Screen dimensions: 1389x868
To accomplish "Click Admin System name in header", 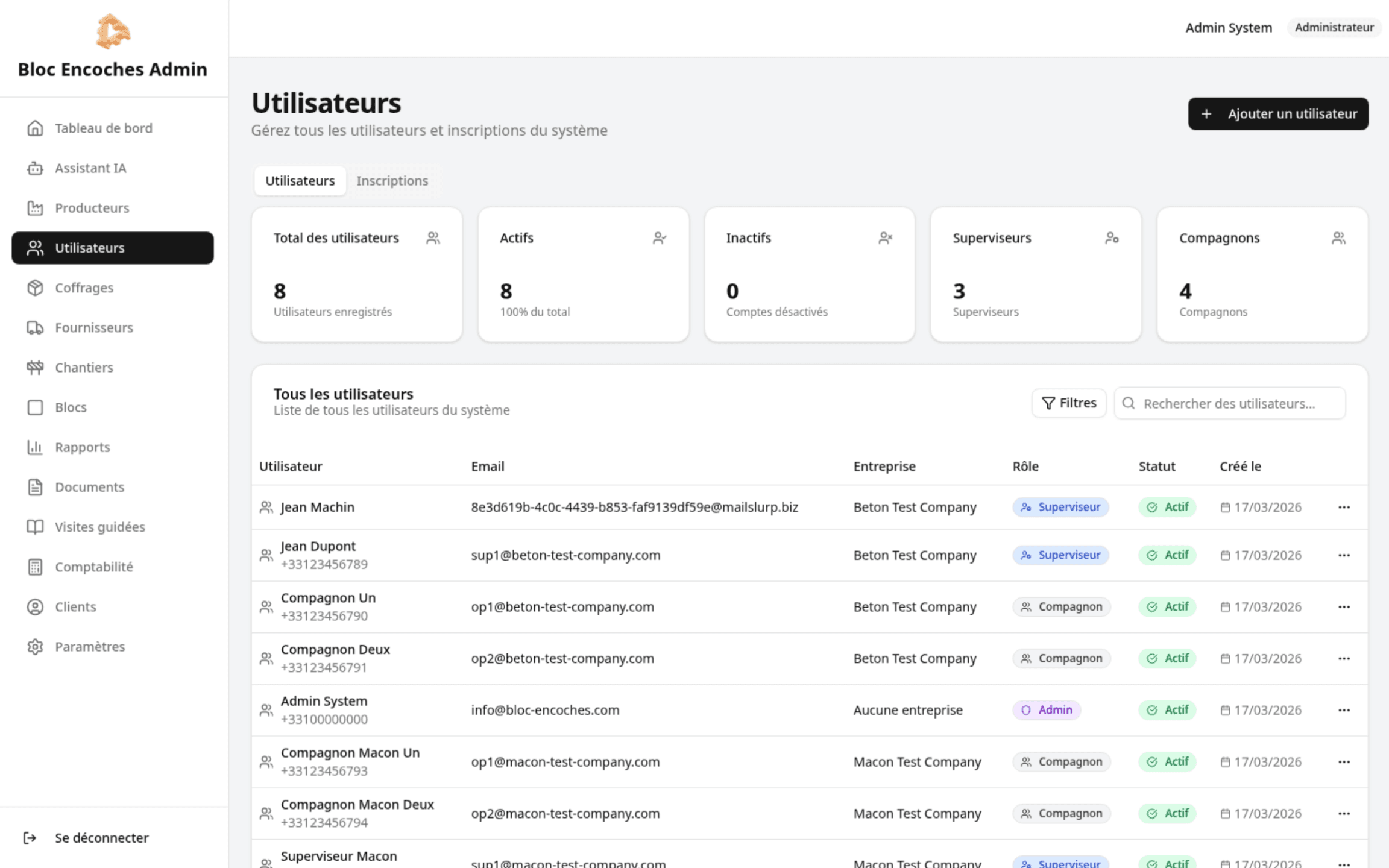I will click(x=1229, y=28).
